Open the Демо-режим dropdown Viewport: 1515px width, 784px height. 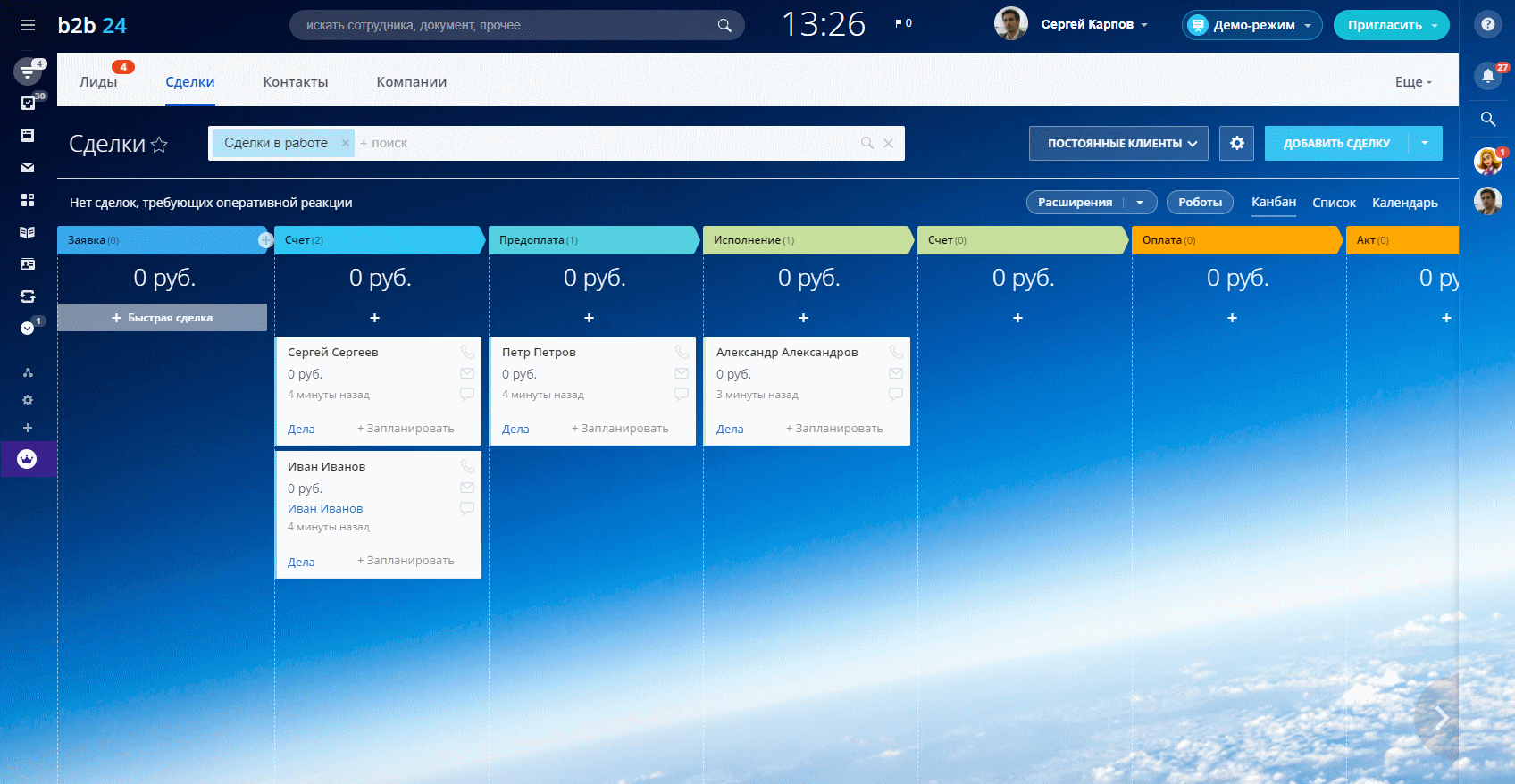tap(1251, 25)
